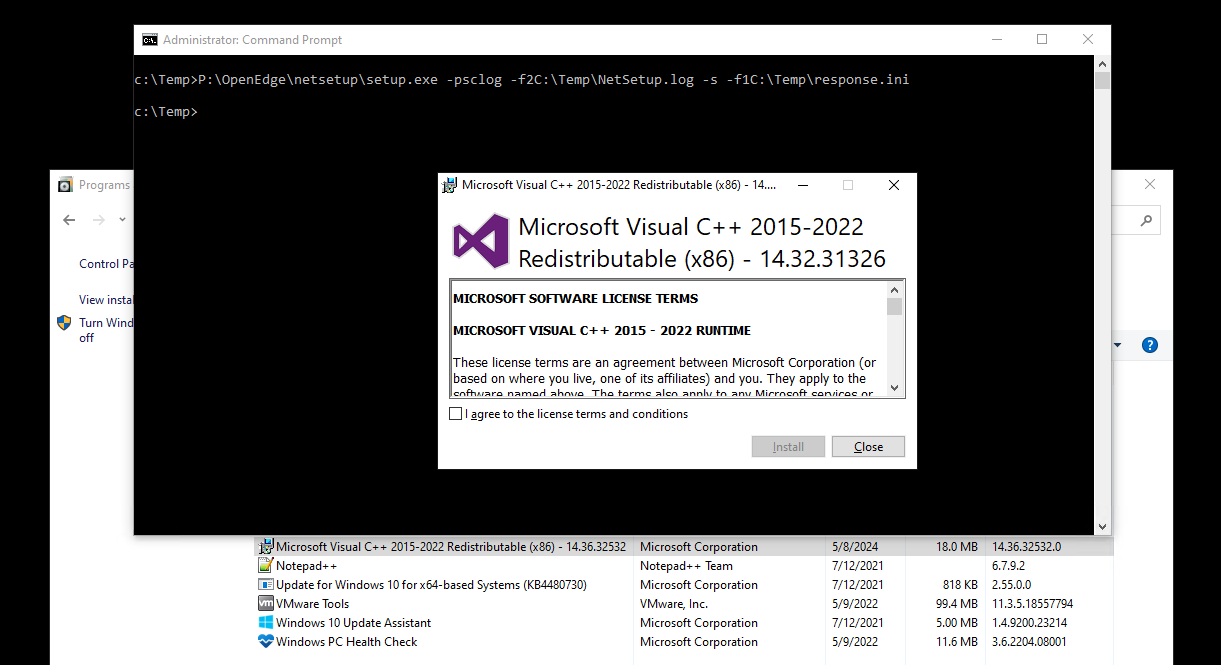Click Visual Studio logo in installer dialog
The height and width of the screenshot is (665, 1221).
click(481, 242)
